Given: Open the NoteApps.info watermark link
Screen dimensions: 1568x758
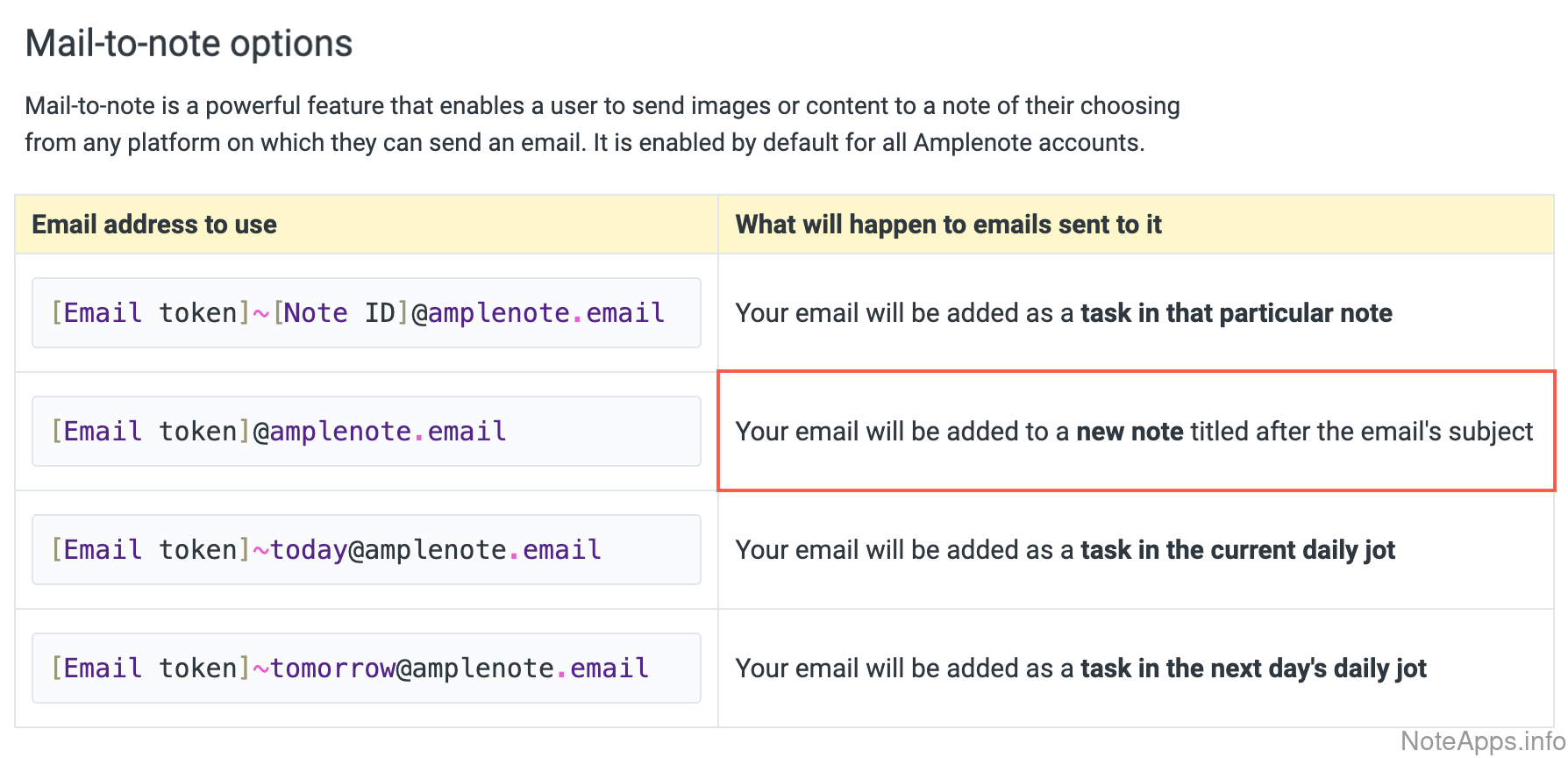Looking at the screenshot, I should point(1482,741).
